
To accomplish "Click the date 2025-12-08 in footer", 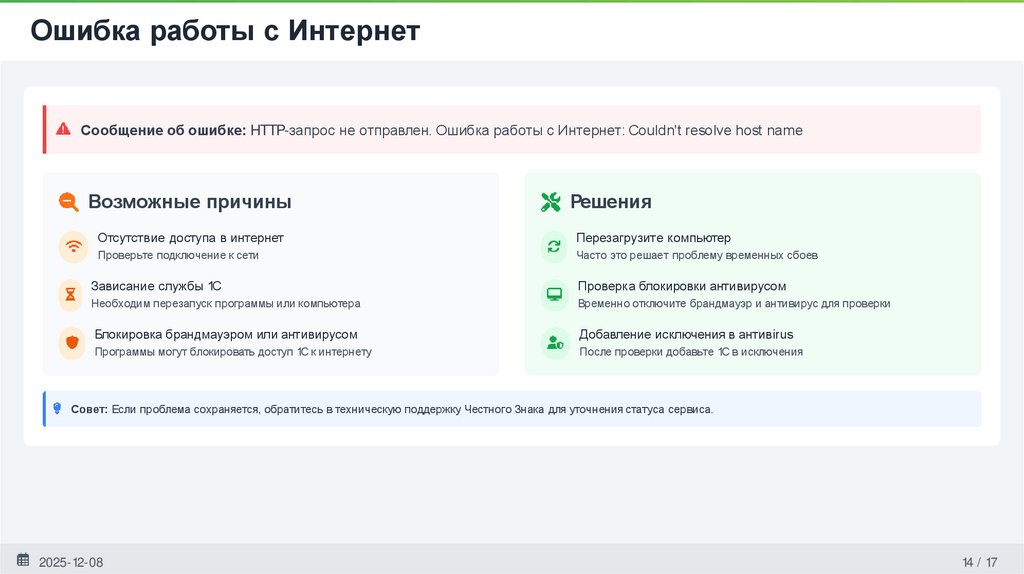I will tap(71, 562).
